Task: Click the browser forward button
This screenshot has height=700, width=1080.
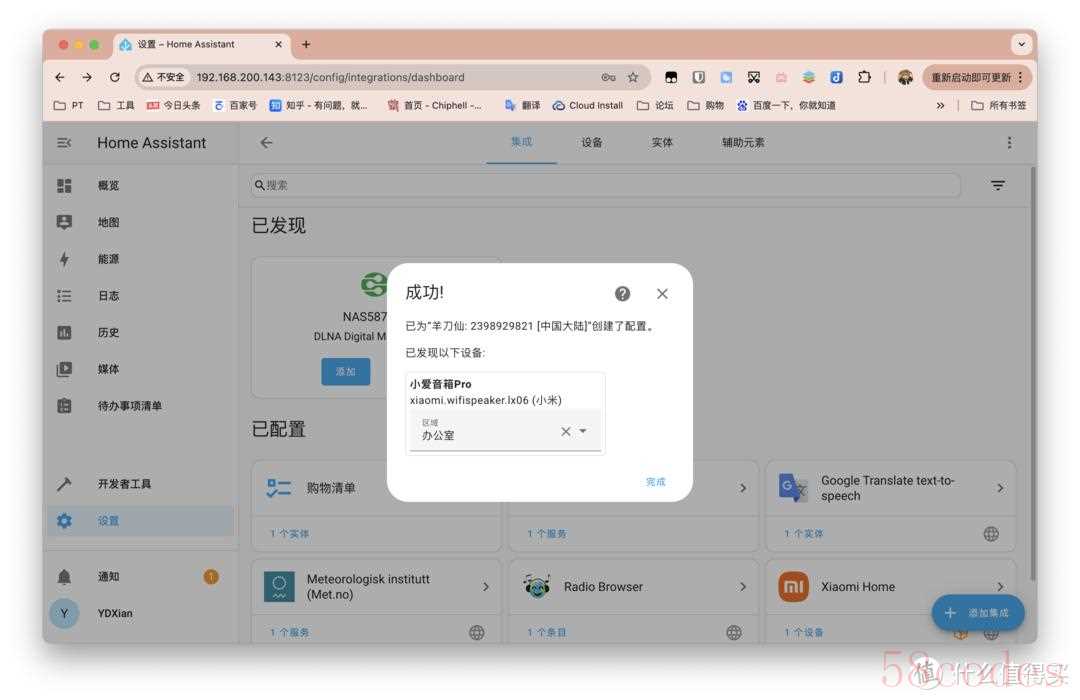Action: click(87, 77)
